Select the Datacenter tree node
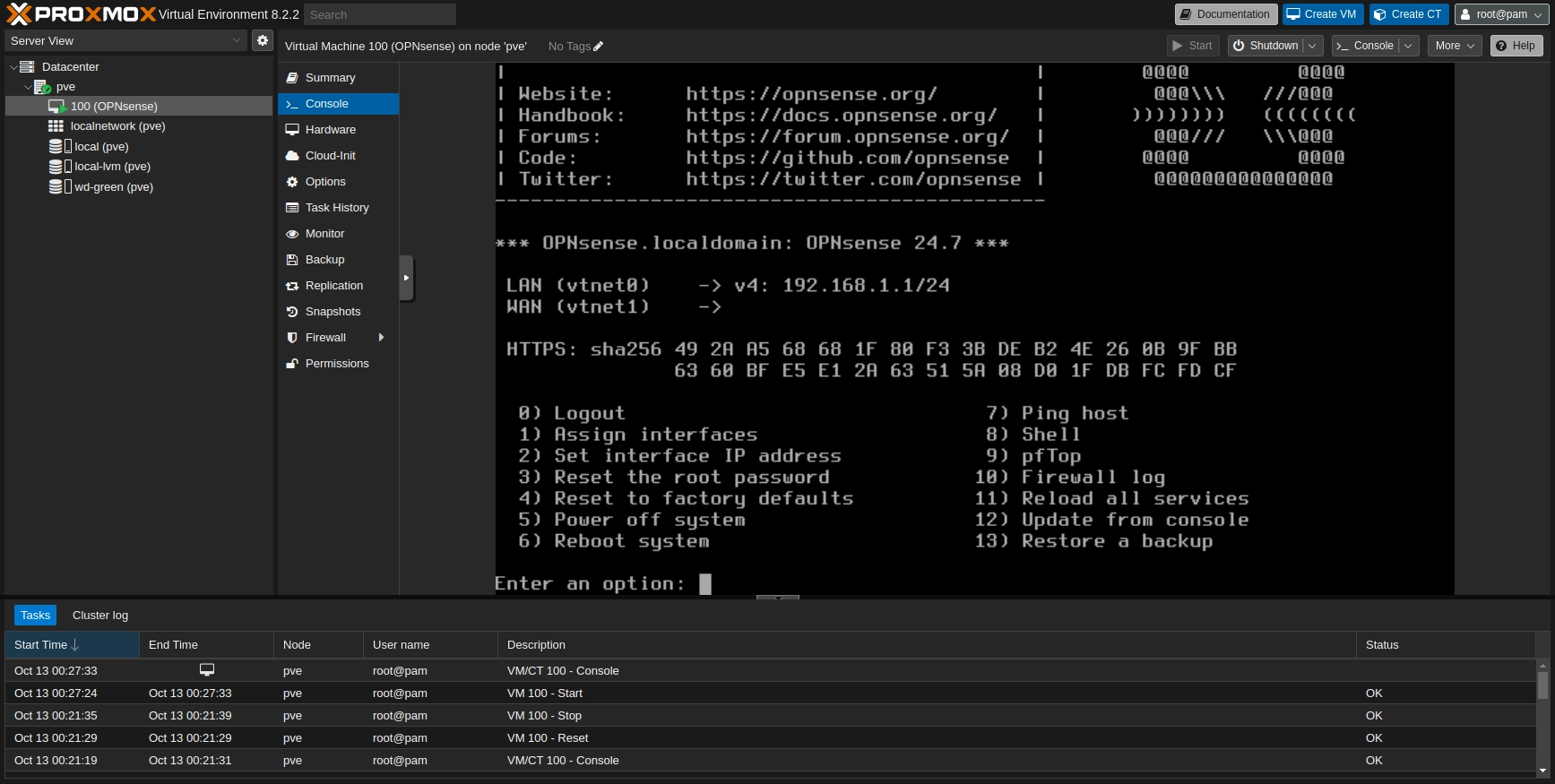The image size is (1555, 784). [x=71, y=67]
